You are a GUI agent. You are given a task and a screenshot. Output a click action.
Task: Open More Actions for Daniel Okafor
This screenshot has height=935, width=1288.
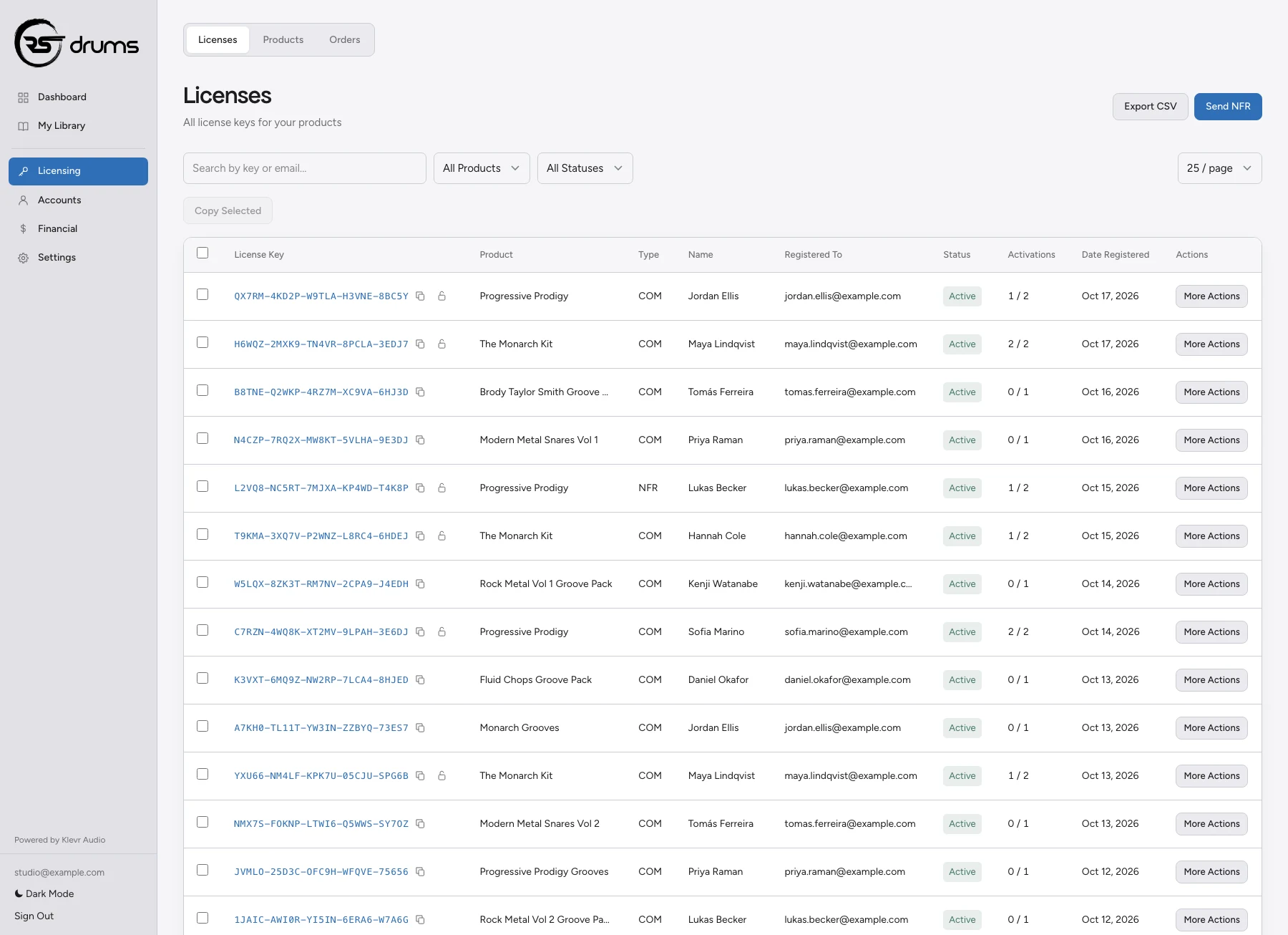point(1211,680)
